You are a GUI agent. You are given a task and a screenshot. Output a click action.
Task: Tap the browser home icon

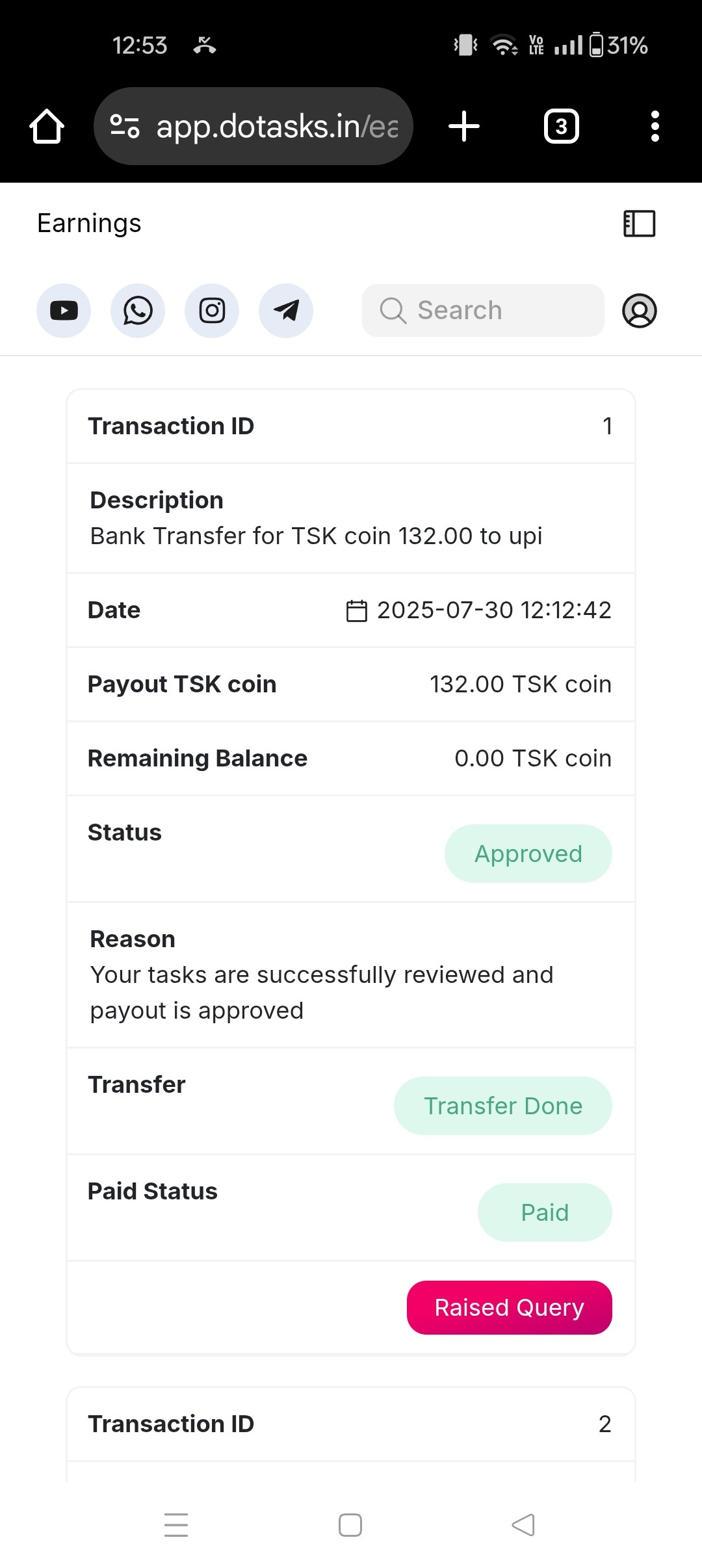[47, 126]
